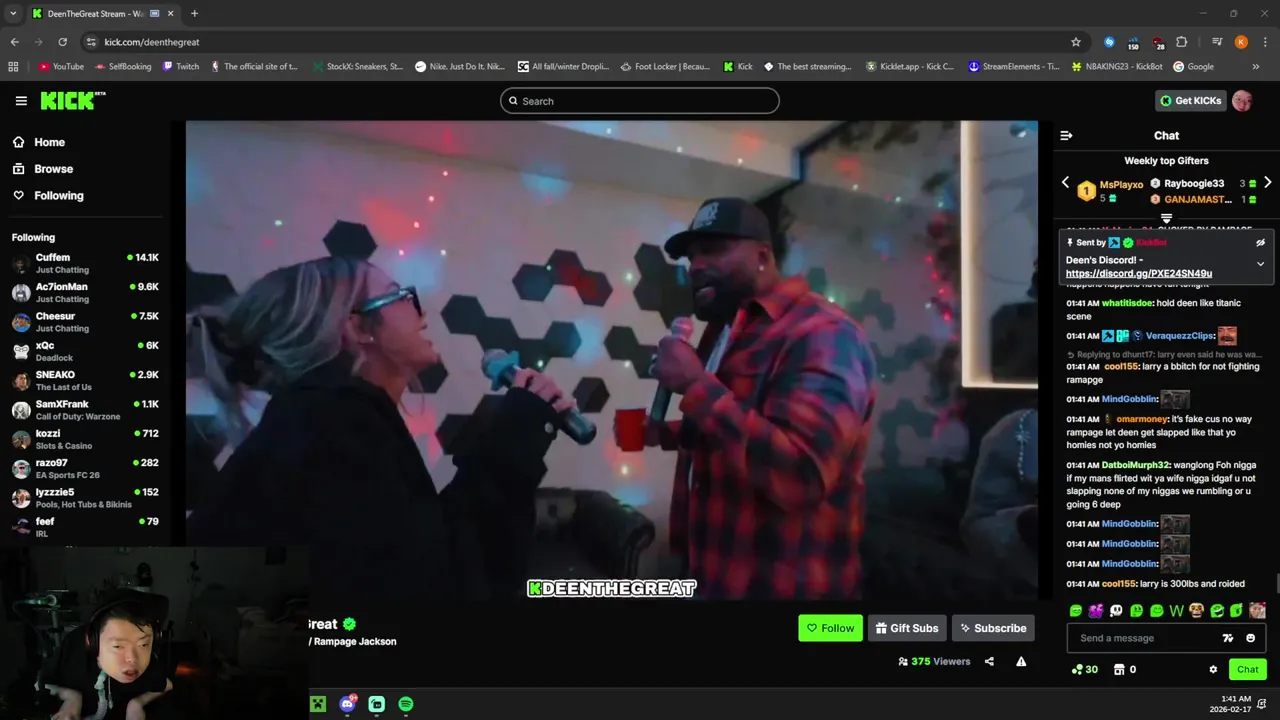Open the emoji picker in chat input
1280x720 pixels.
1250,638
